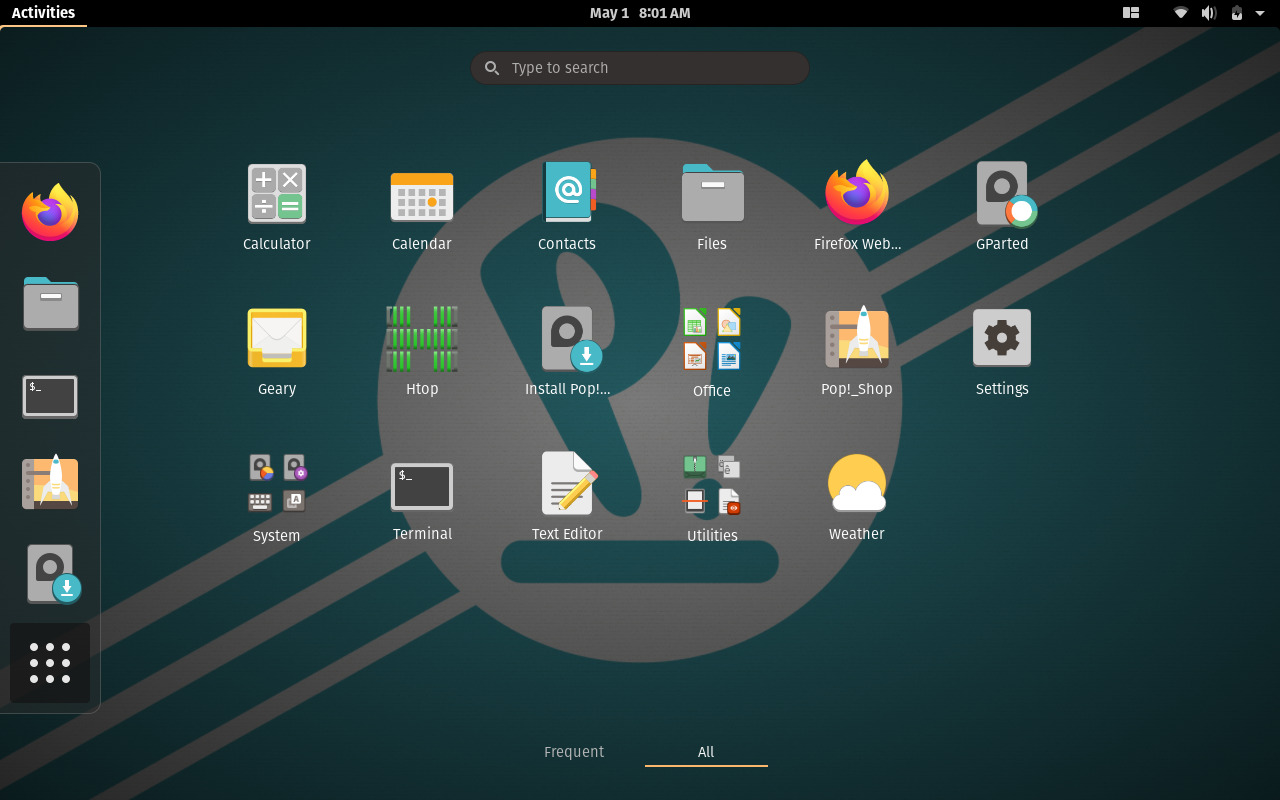Click the Show Applications grid button
The width and height of the screenshot is (1280, 800).
tap(49, 662)
